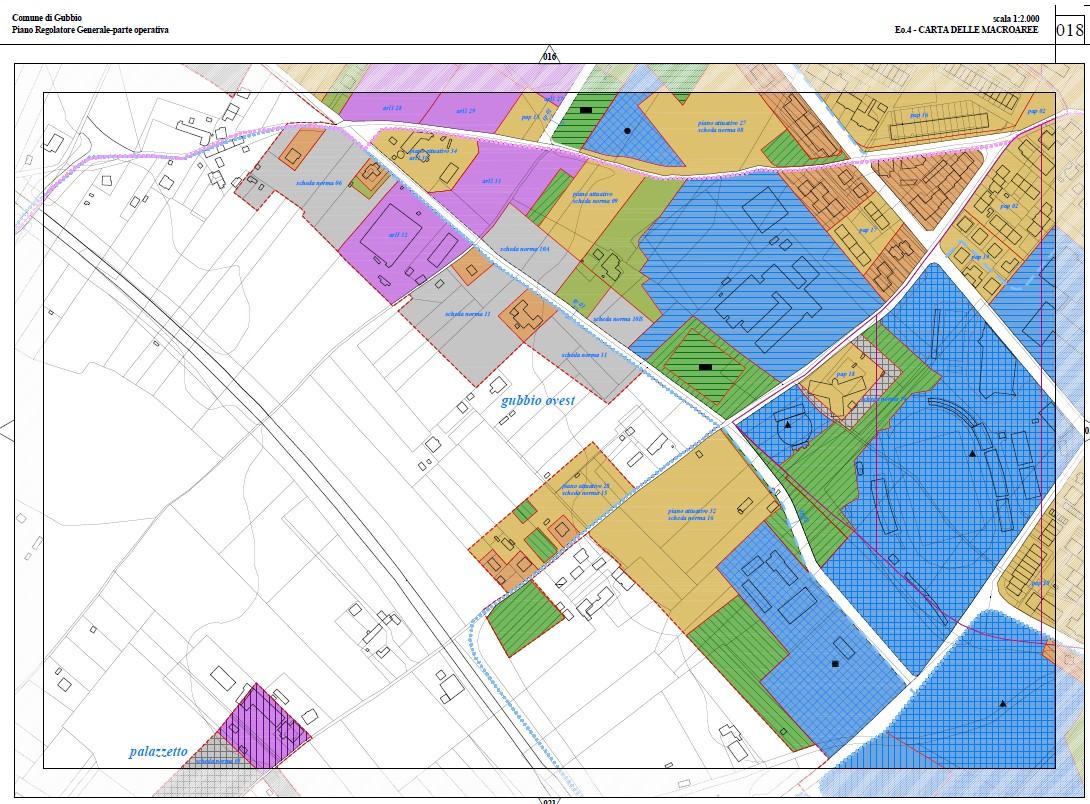
Task: Click the 'Eo.4 - CARTA DELLE MACROAREE' title
Action: click(967, 30)
